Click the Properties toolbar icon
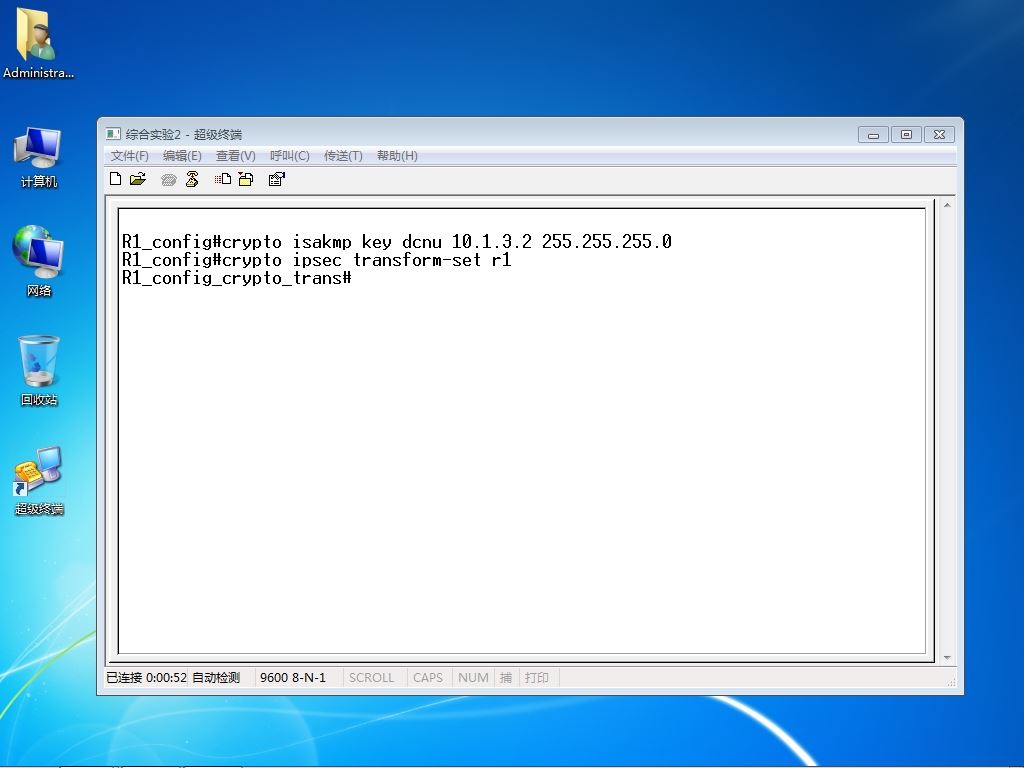The height and width of the screenshot is (768, 1024). (x=277, y=179)
